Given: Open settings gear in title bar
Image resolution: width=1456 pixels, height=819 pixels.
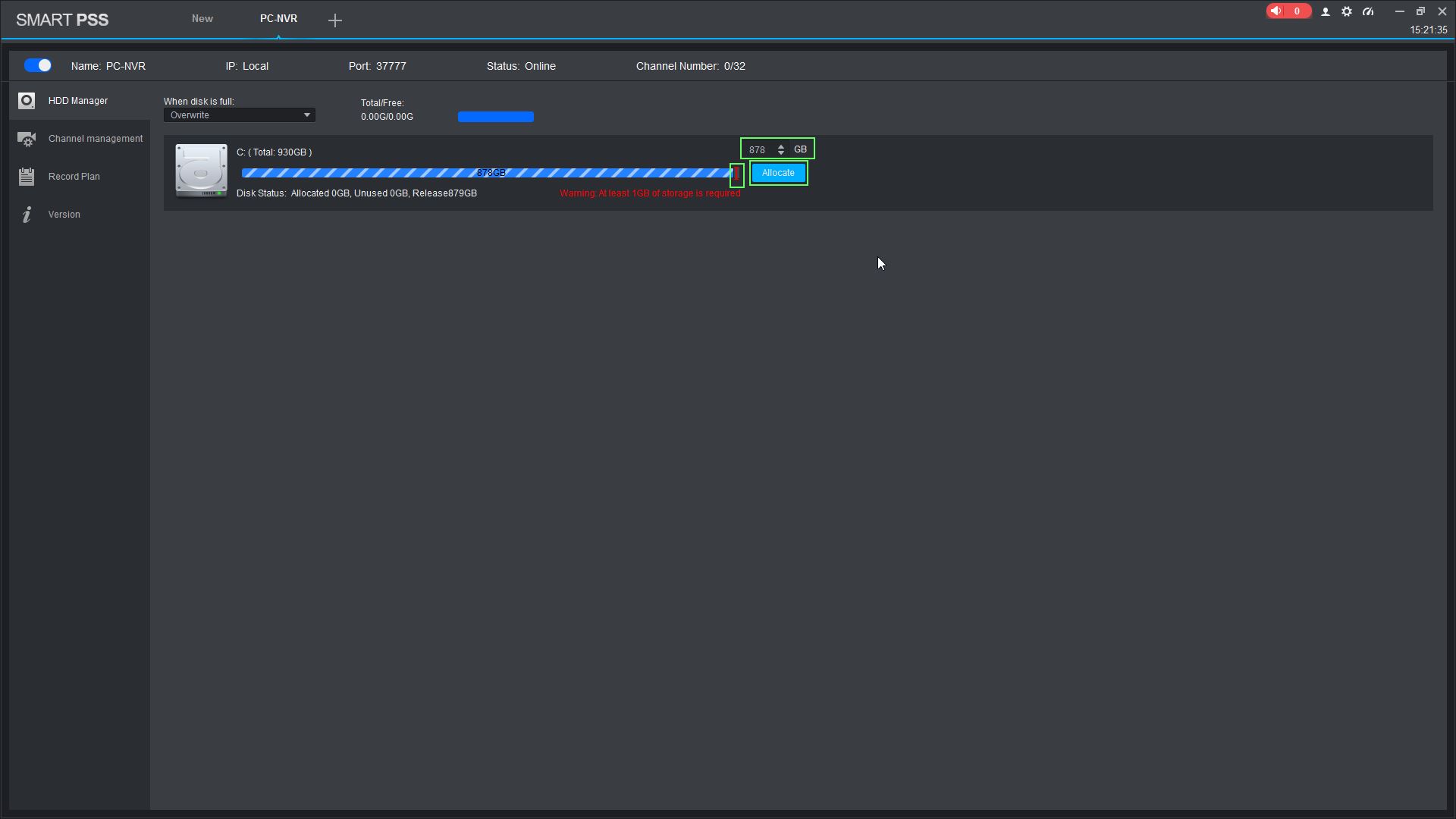Looking at the screenshot, I should click(x=1347, y=12).
